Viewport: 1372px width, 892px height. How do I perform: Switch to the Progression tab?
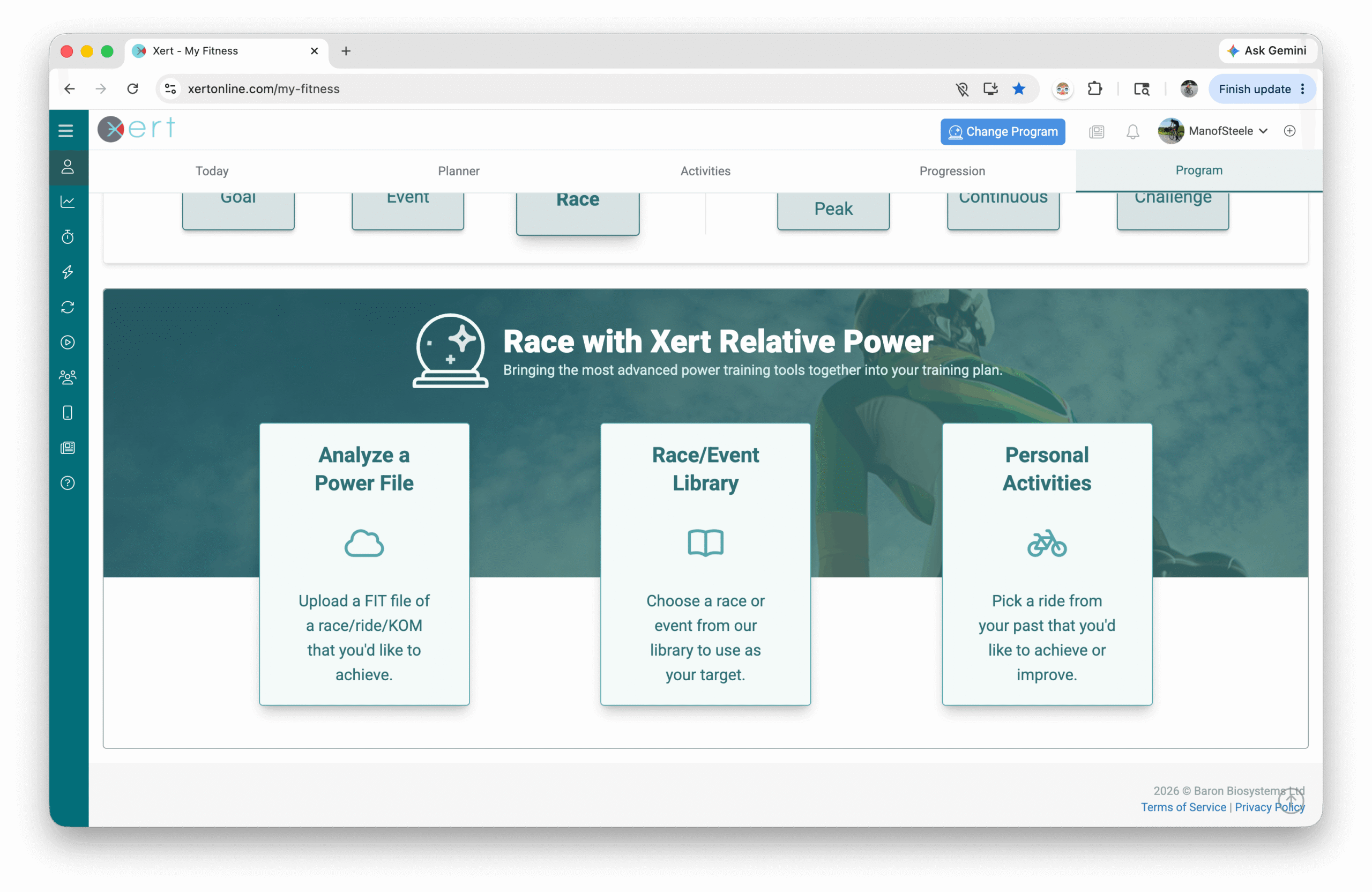coord(952,171)
